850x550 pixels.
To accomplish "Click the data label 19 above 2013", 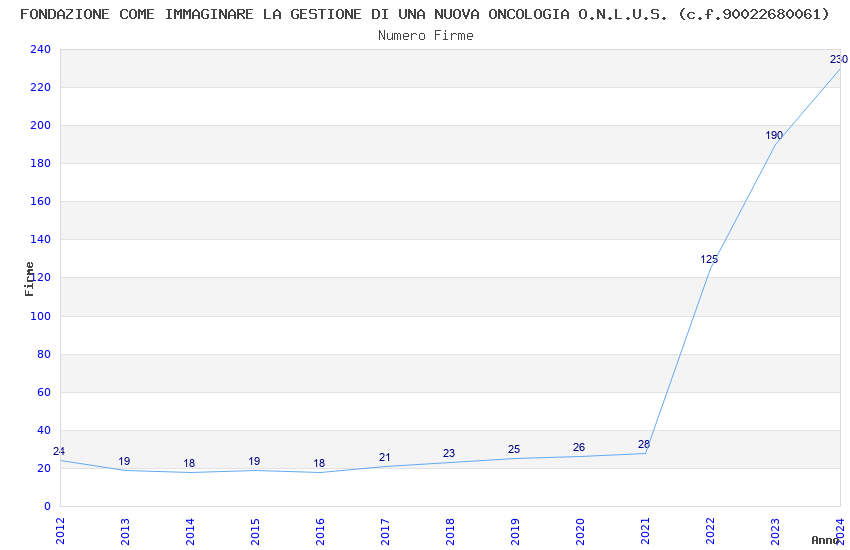I will (124, 461).
